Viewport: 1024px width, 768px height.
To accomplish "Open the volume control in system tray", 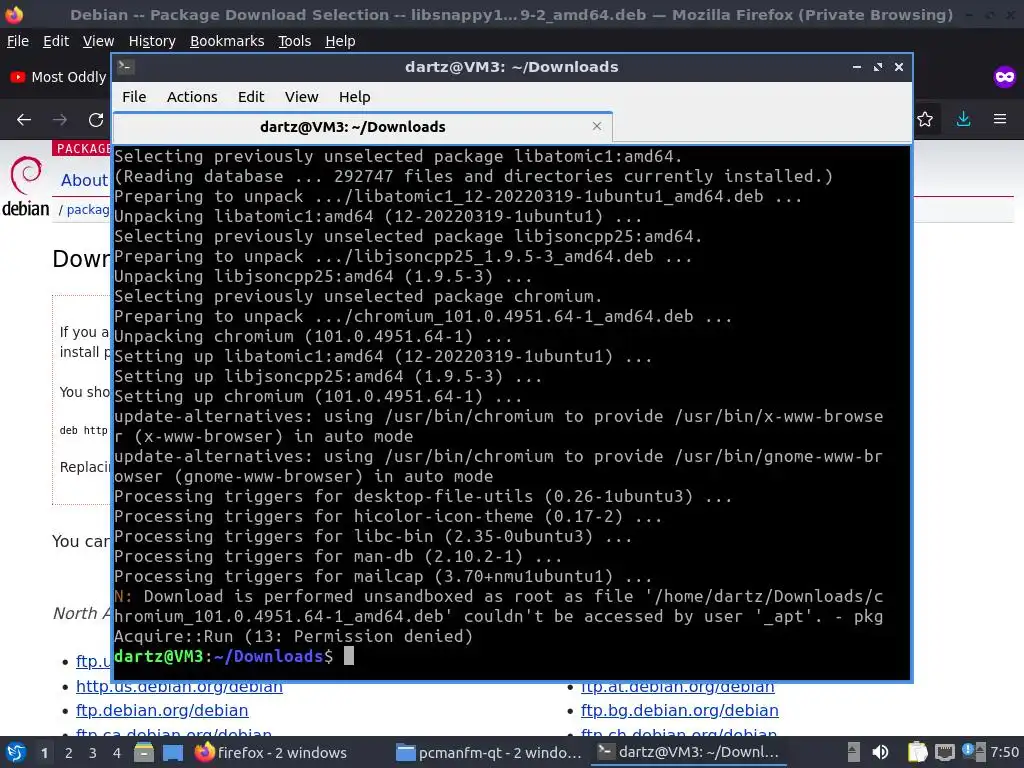I will pos(880,752).
